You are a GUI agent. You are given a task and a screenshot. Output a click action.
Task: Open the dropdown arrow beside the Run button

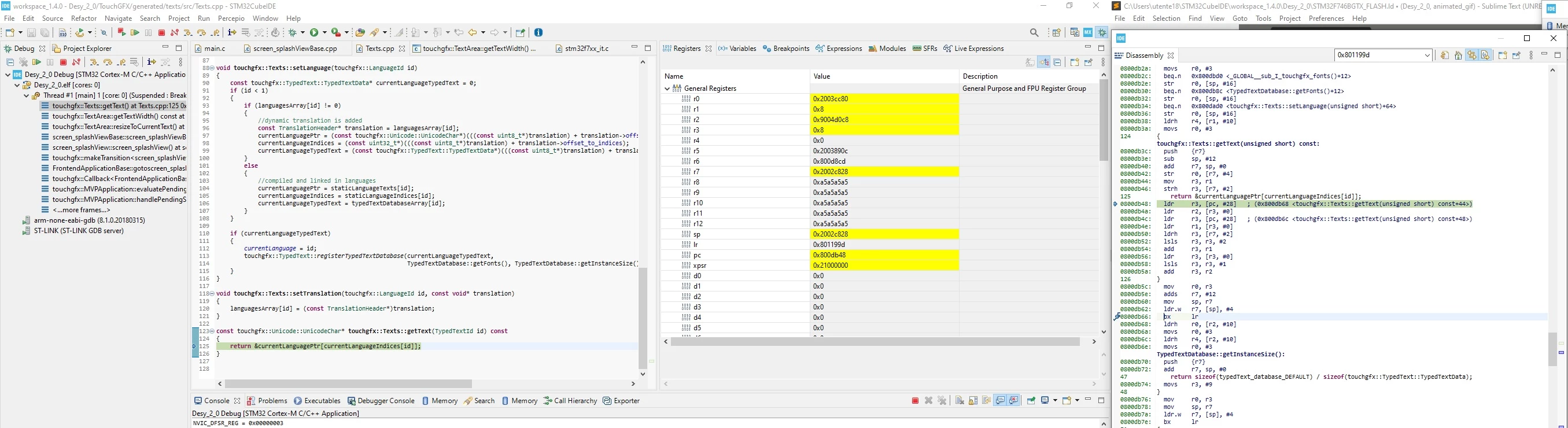(324, 33)
